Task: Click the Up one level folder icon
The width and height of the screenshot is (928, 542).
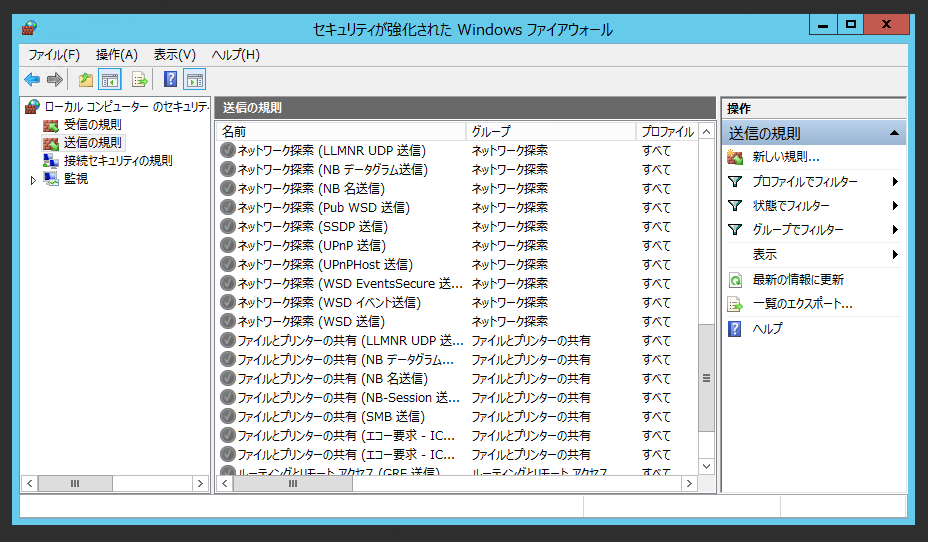Action: pos(86,79)
